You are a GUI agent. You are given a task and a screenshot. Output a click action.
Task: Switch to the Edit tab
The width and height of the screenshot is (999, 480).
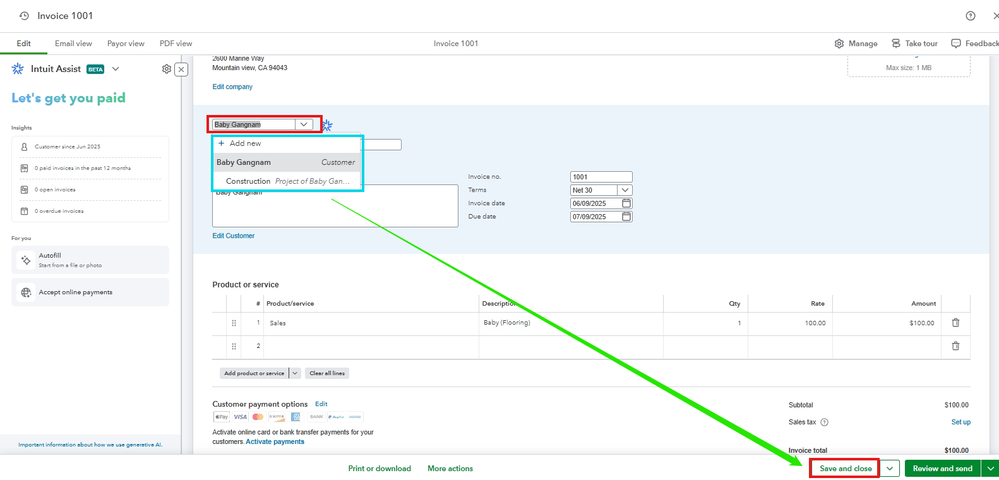coord(24,43)
